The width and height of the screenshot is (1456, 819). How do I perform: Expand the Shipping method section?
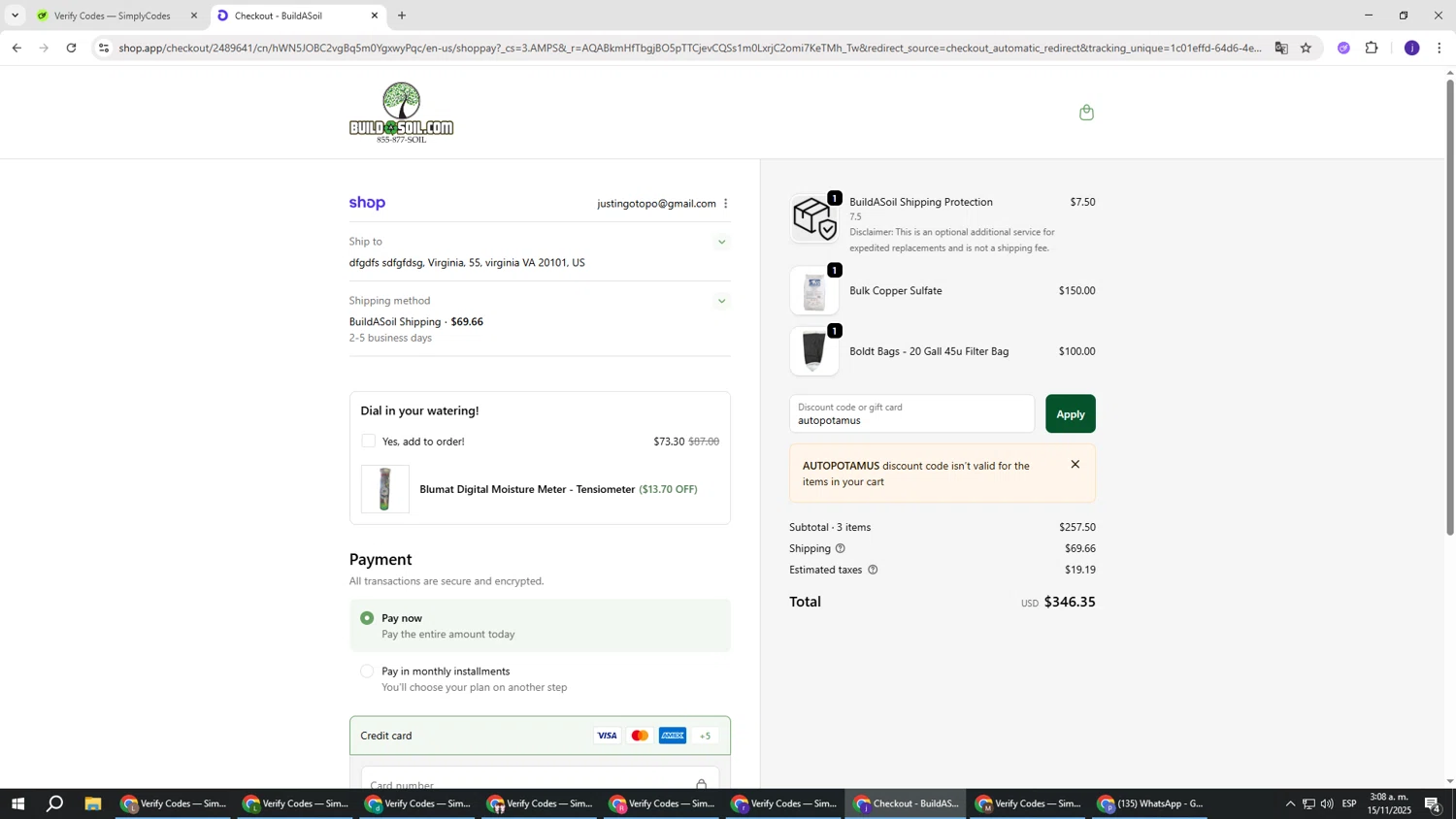[x=721, y=302]
